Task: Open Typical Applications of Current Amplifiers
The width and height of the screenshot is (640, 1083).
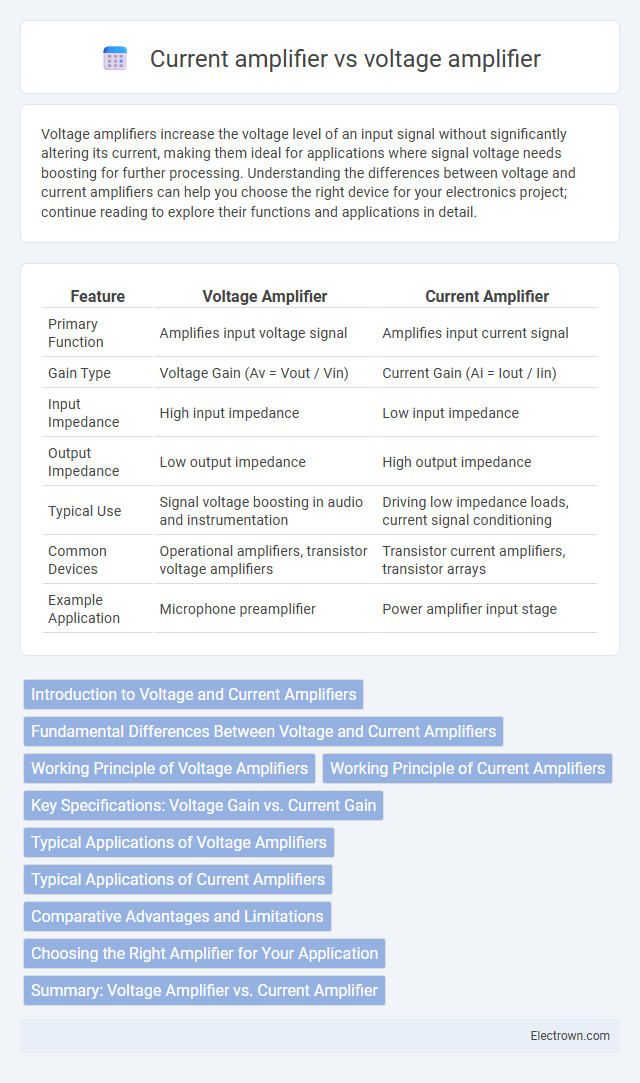Action: [178, 879]
